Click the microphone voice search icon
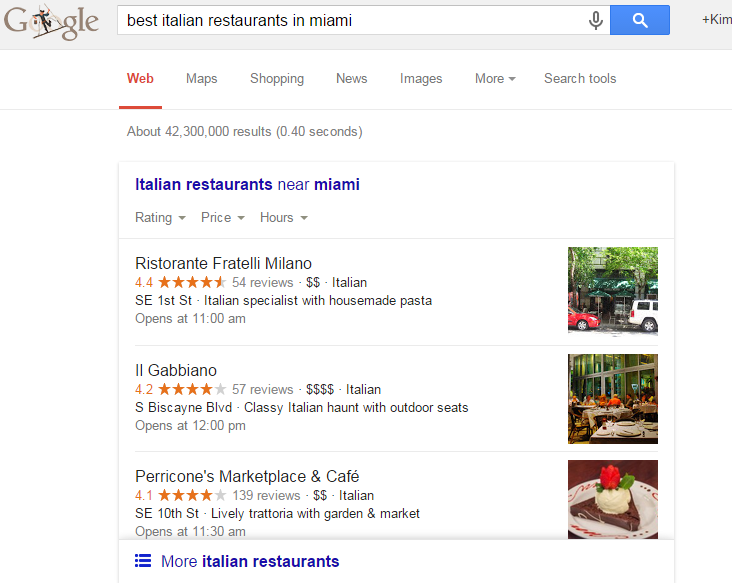 (596, 21)
